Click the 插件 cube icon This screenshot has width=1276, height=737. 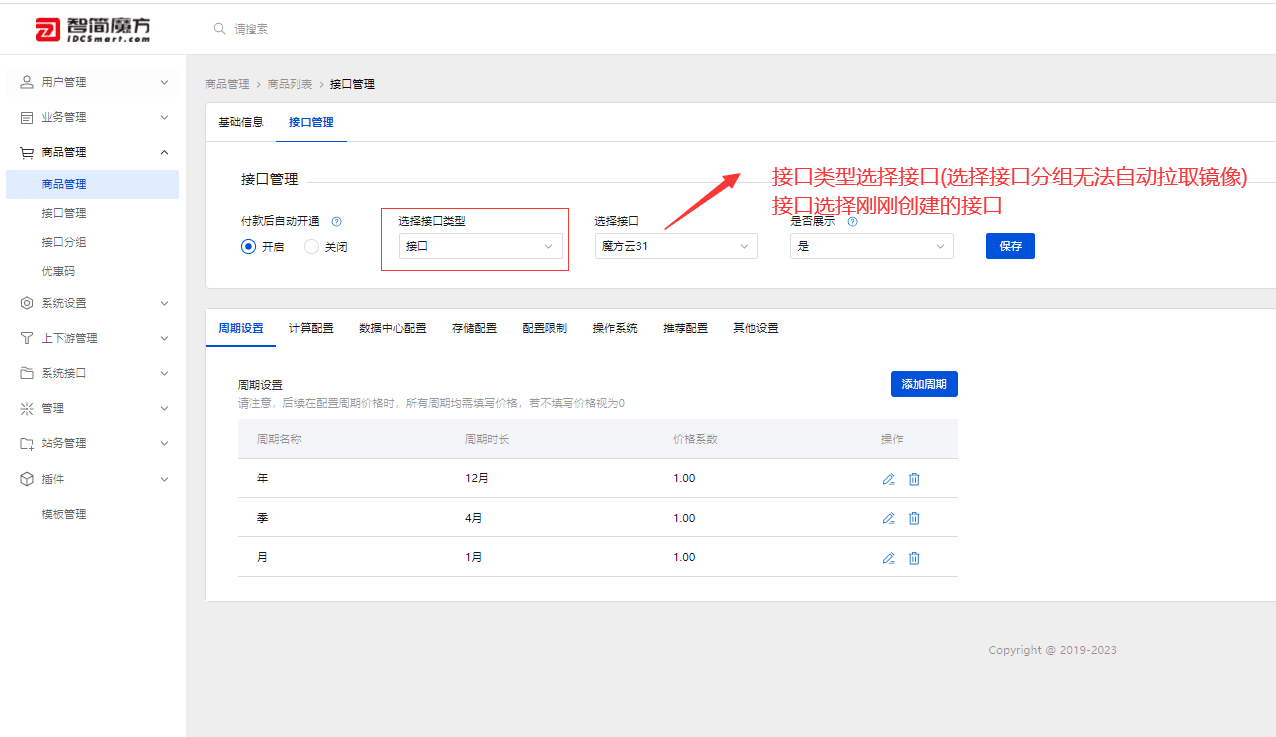click(27, 479)
